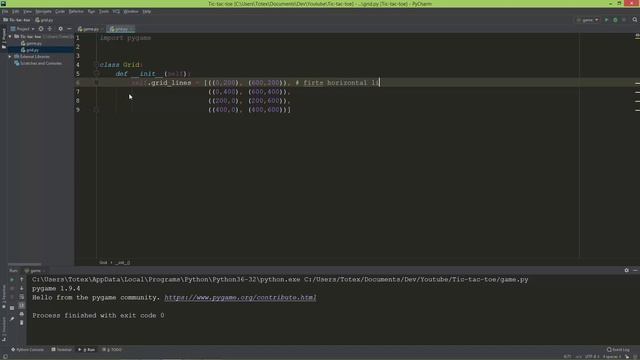Expand External Libraries node

click(x=10, y=56)
